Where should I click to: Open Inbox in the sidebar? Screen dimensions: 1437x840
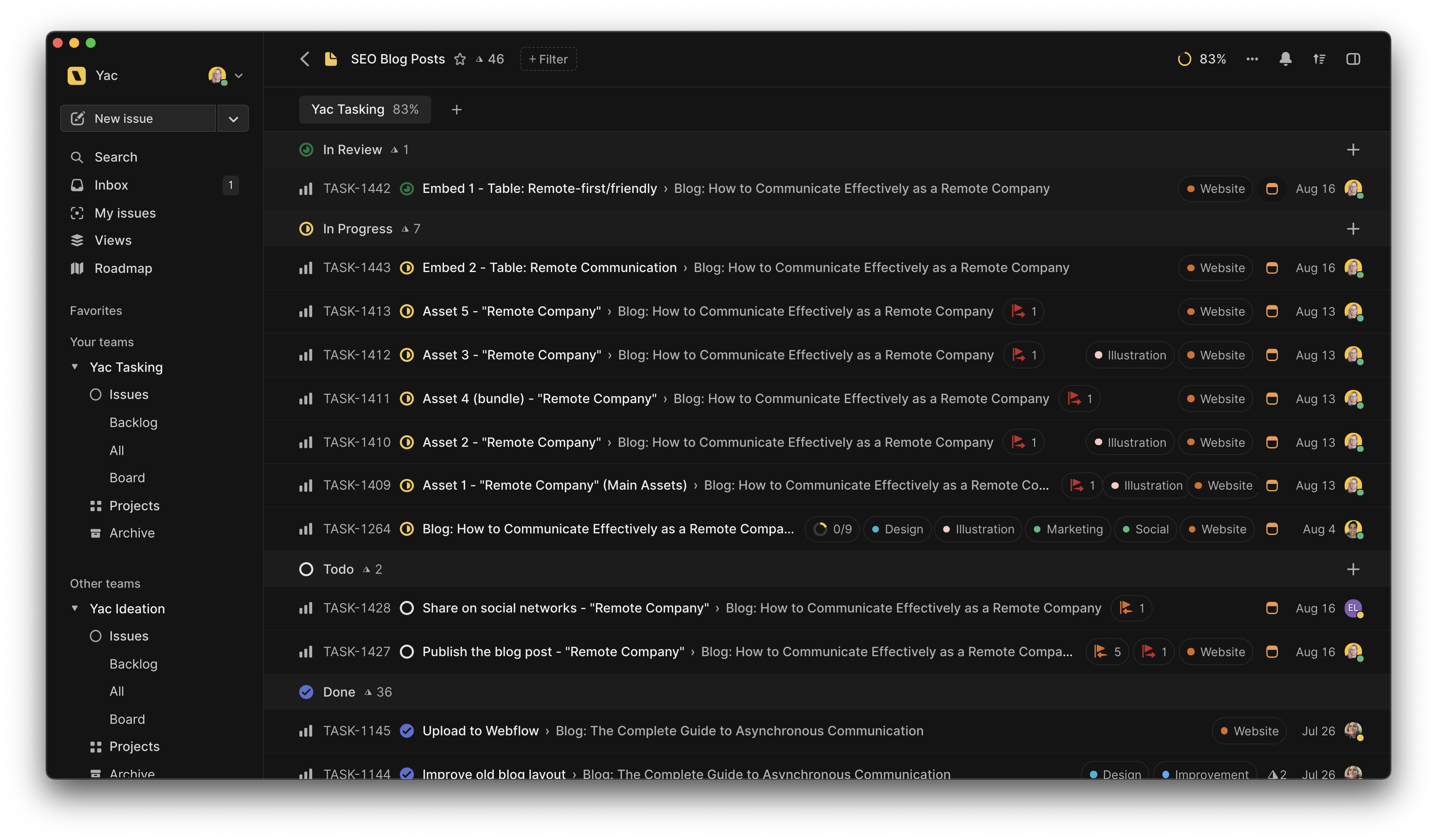[x=111, y=185]
